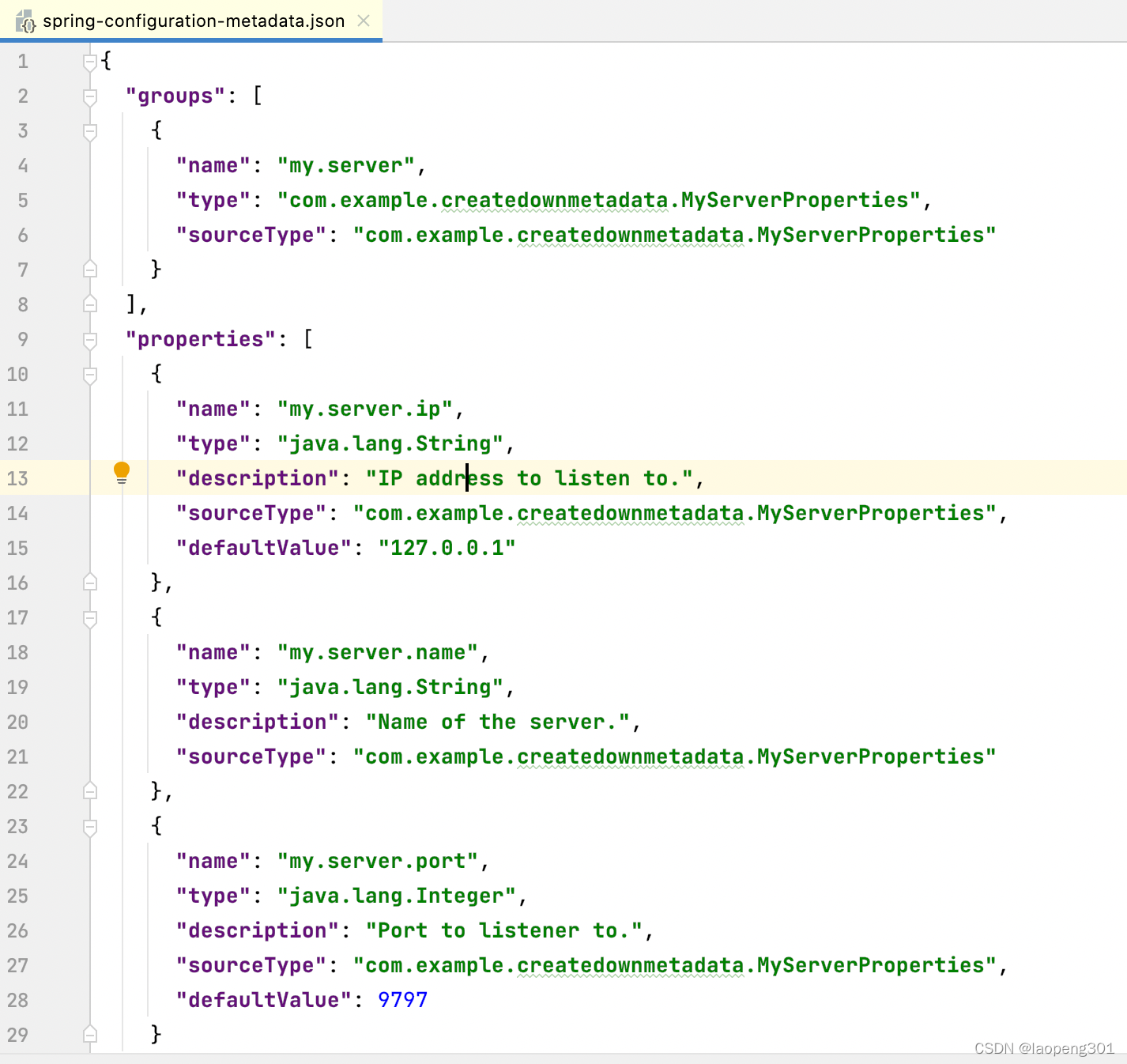Click the "java.lang.Integer" type value
1127x1064 pixels.
pyautogui.click(x=397, y=896)
